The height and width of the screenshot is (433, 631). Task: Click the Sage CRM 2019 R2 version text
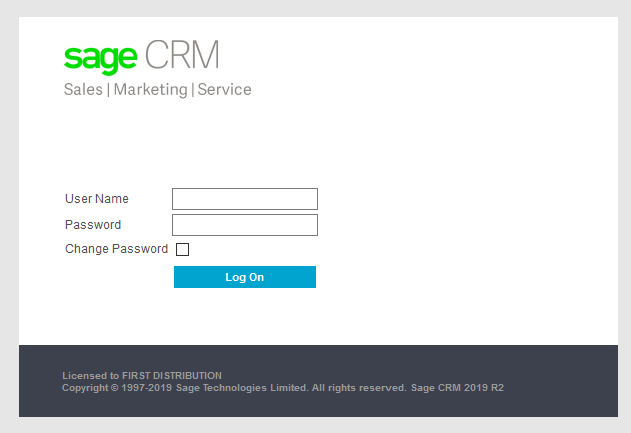(x=457, y=387)
